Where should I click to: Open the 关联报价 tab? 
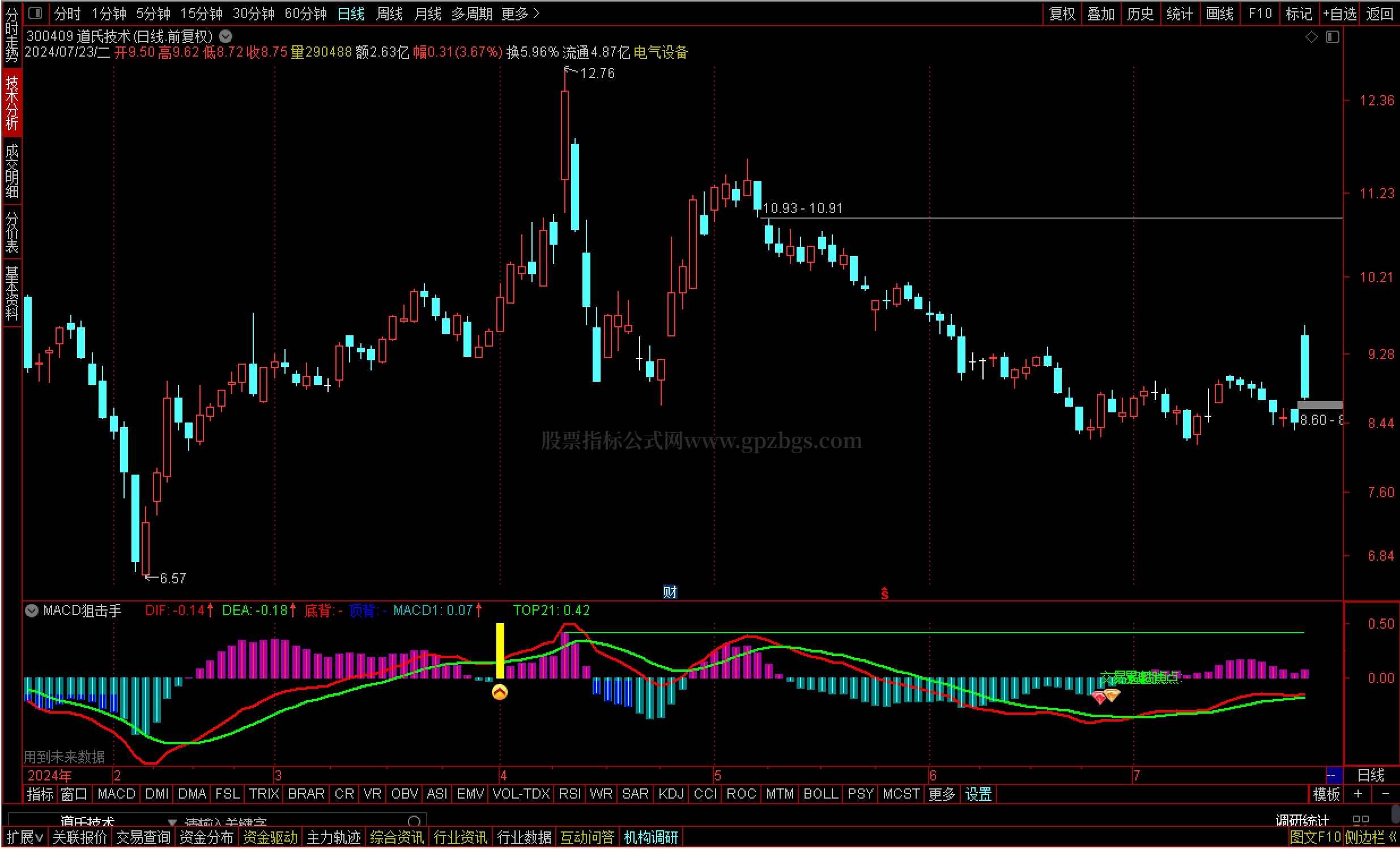[79, 838]
